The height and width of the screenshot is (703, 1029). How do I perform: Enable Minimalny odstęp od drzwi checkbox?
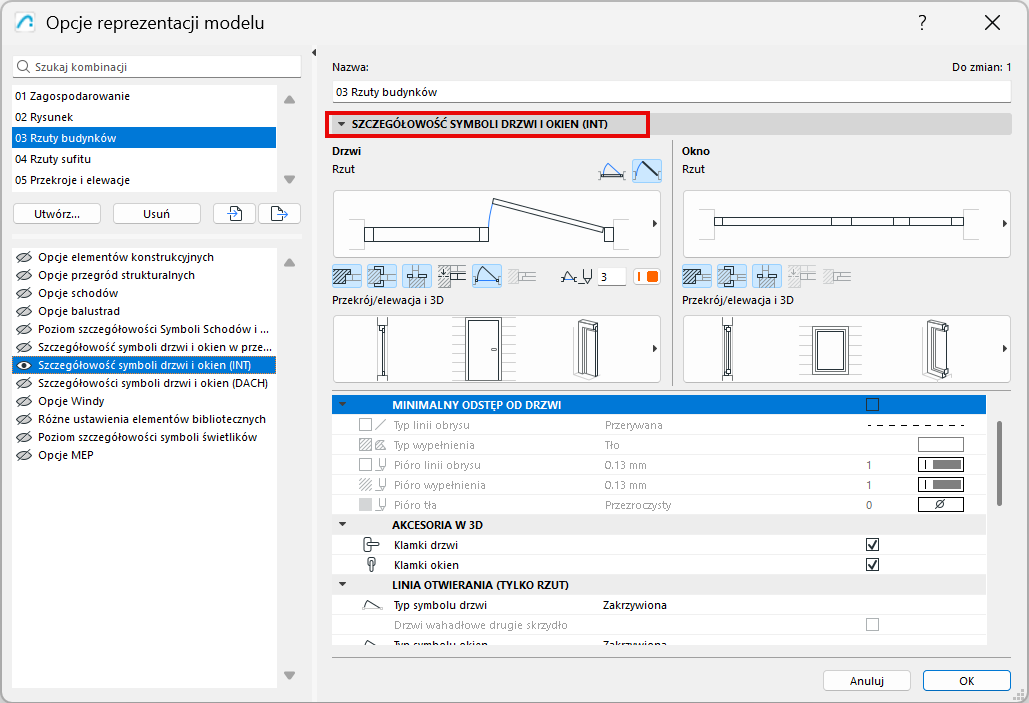pos(872,405)
